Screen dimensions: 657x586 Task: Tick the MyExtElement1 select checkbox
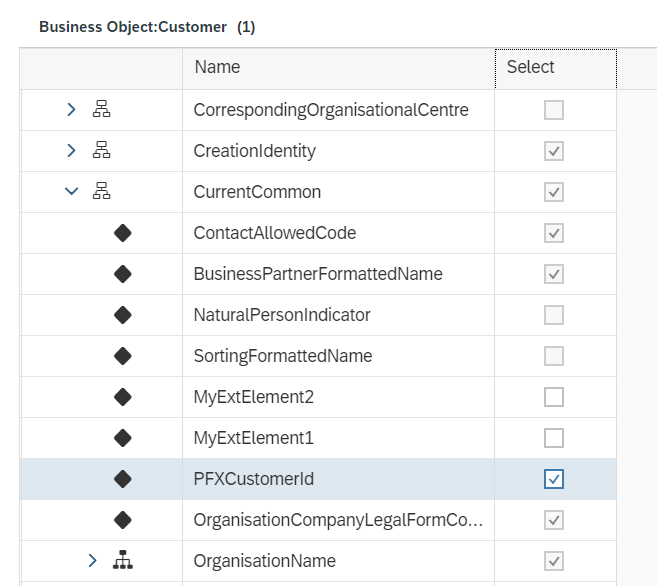[x=554, y=438]
